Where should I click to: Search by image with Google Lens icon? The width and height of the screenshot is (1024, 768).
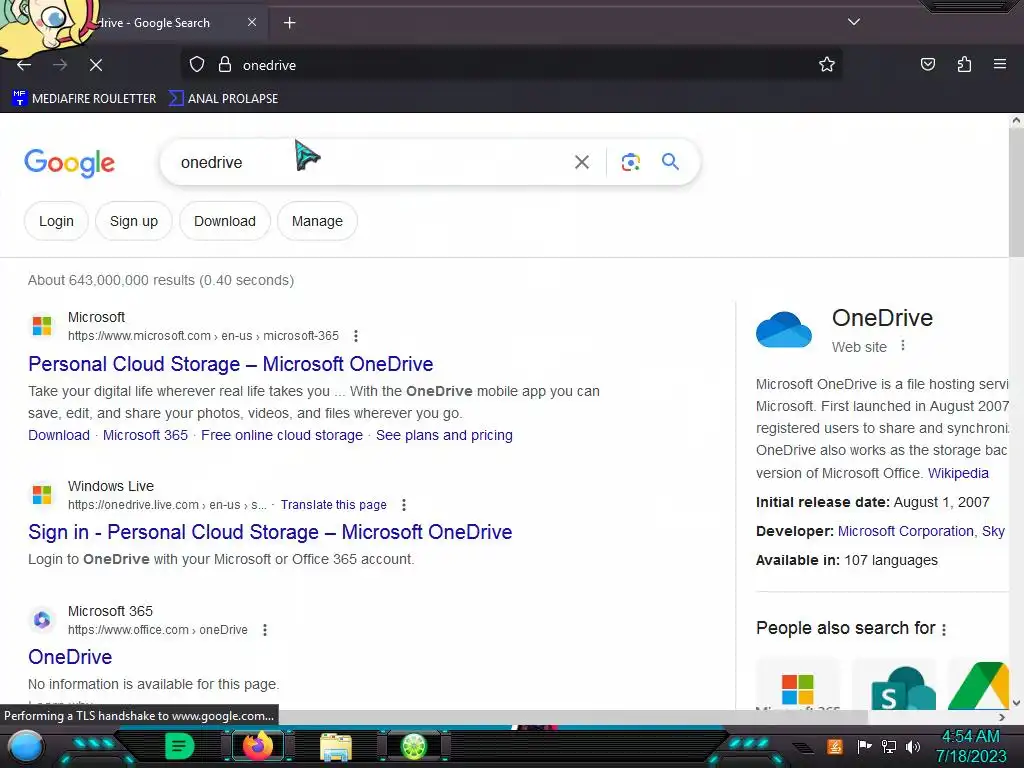[630, 162]
